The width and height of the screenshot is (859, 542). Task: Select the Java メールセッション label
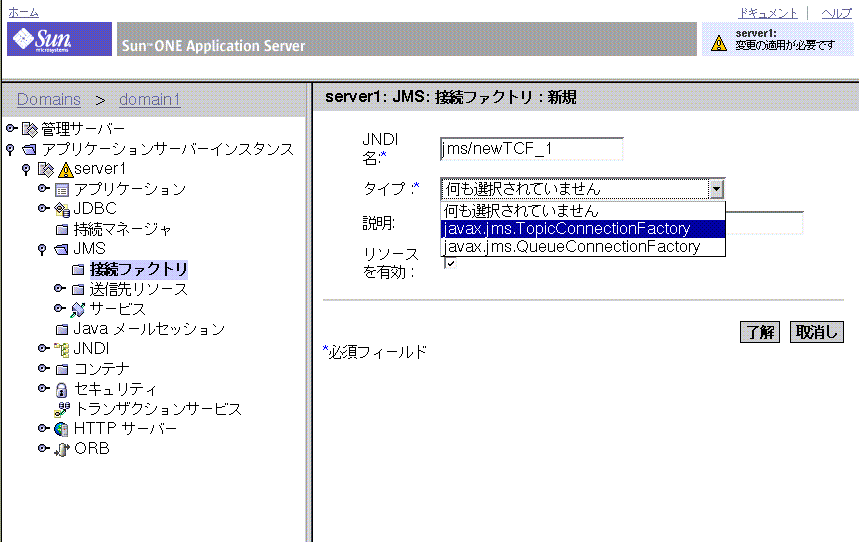coord(149,329)
